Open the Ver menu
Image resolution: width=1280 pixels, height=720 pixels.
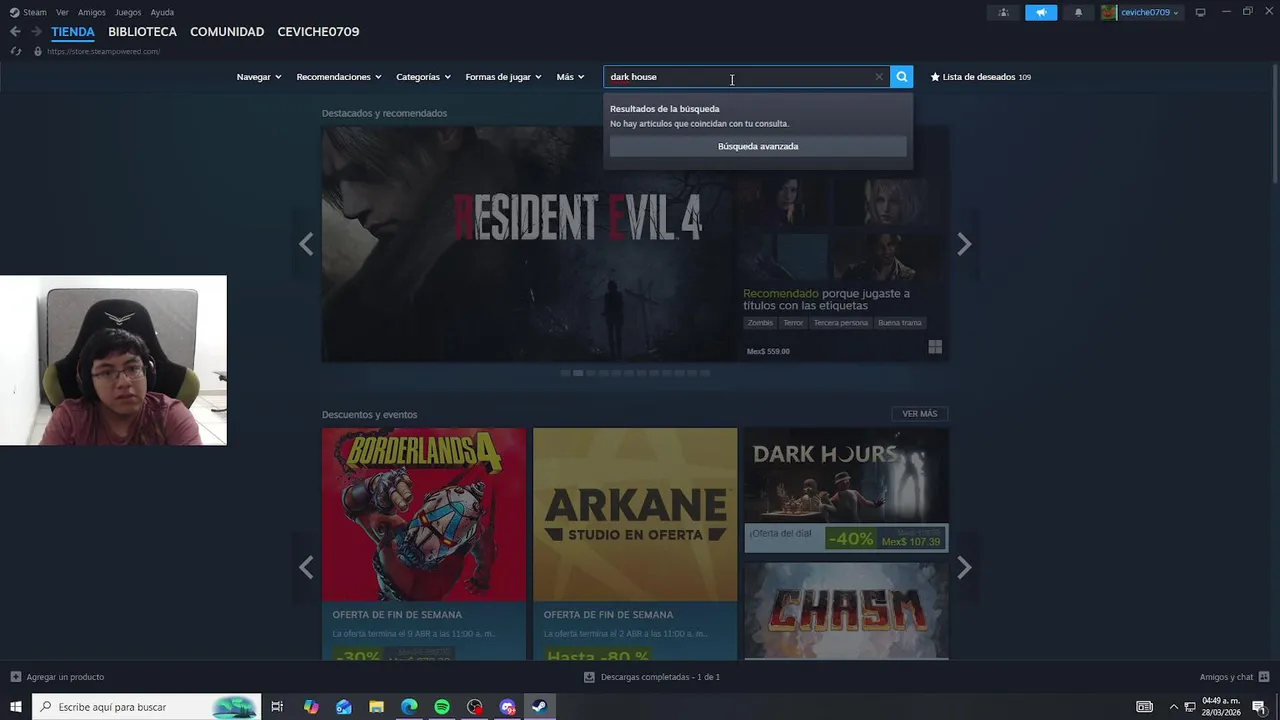62,12
